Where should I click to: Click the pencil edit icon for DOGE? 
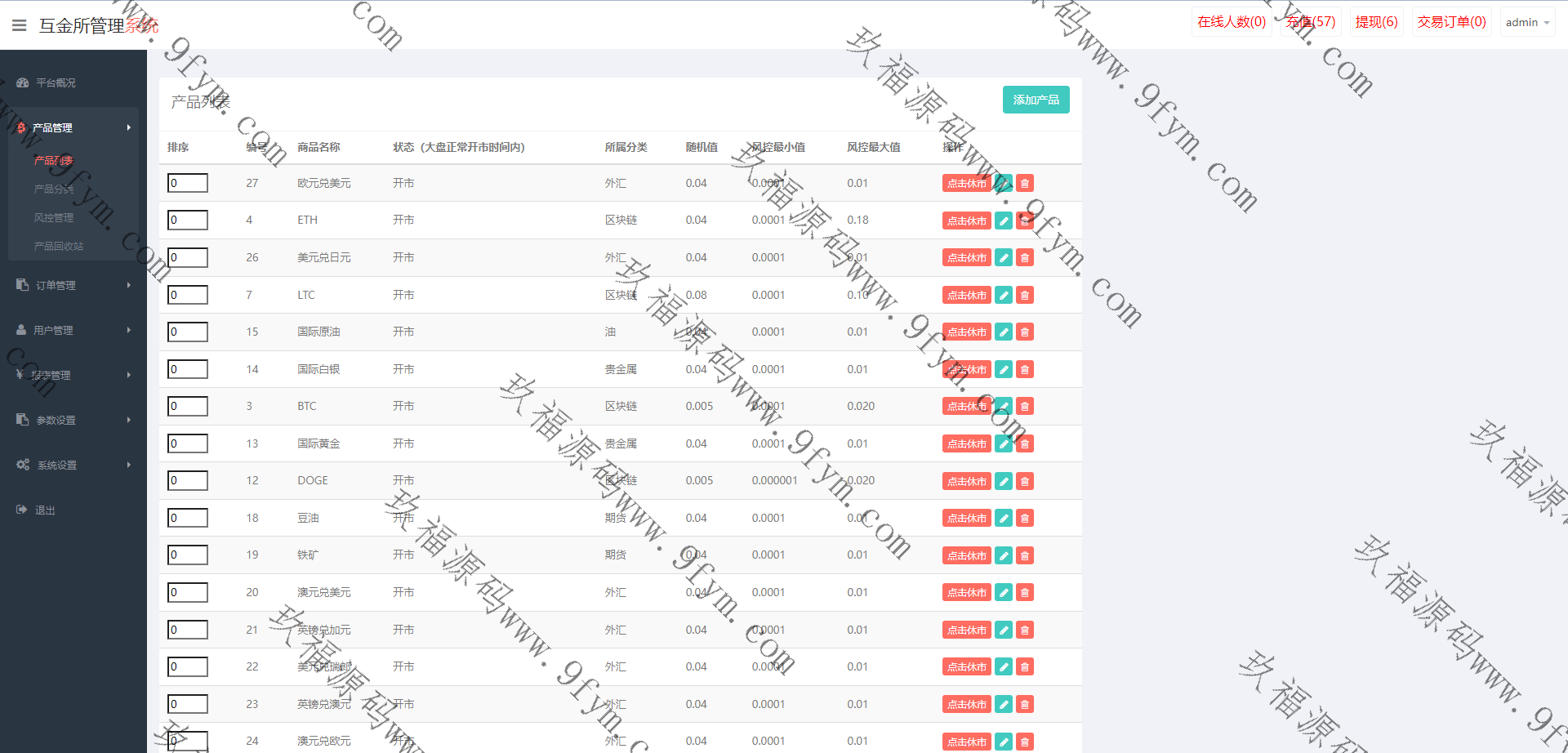(x=1004, y=481)
